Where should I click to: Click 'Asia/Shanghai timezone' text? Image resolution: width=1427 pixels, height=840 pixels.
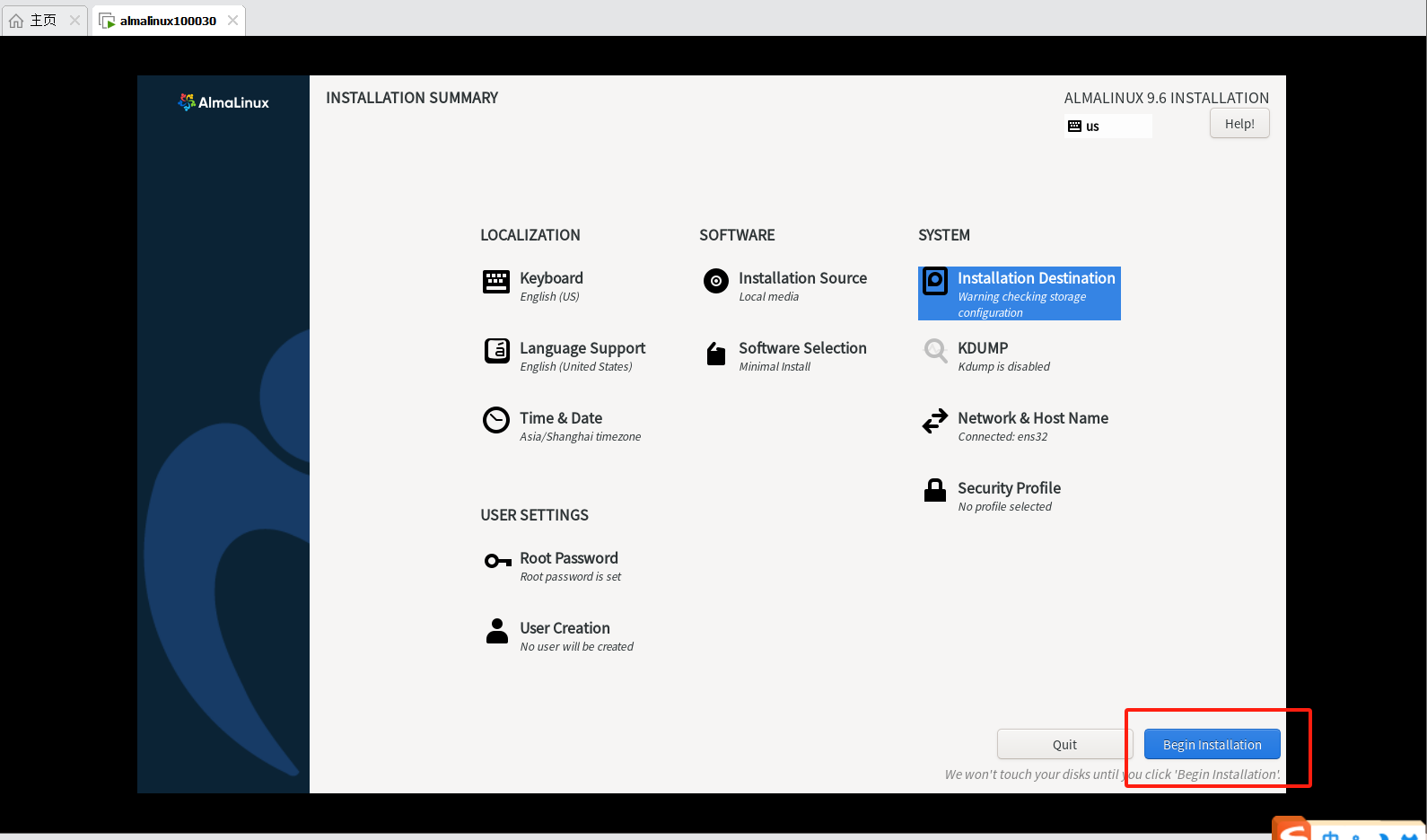[x=581, y=437]
